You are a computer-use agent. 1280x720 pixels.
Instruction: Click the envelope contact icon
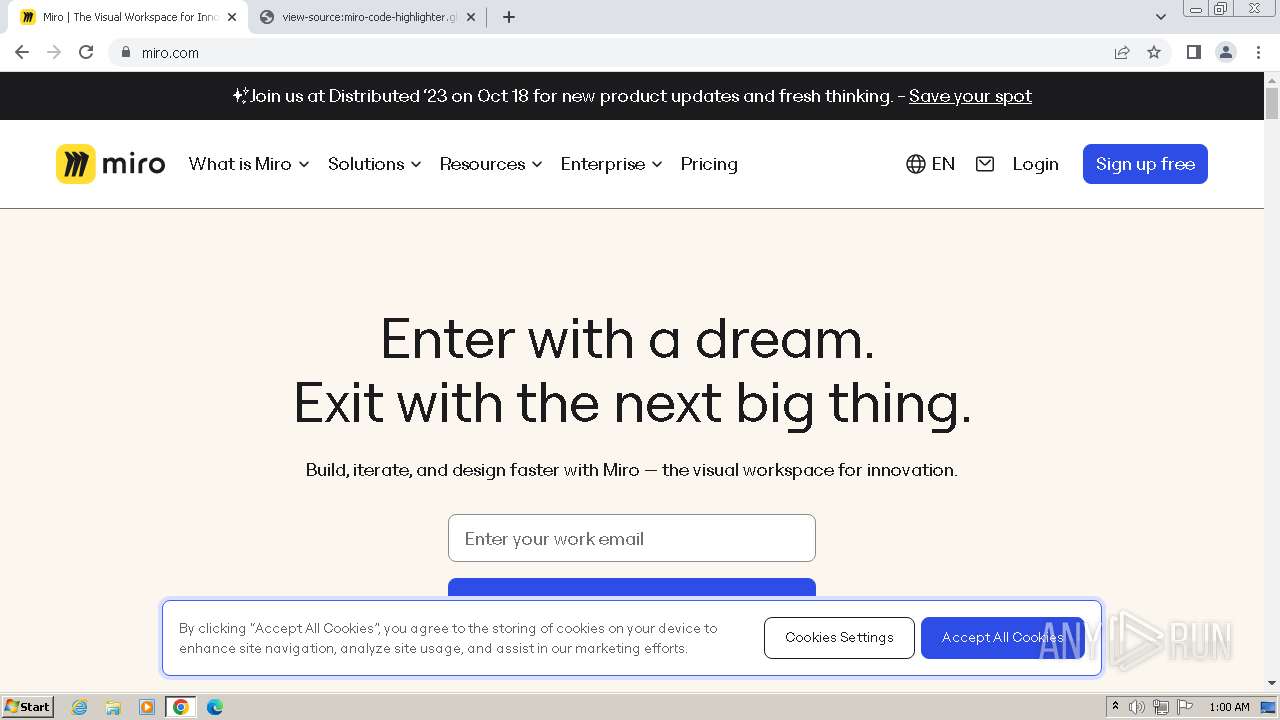tap(985, 164)
